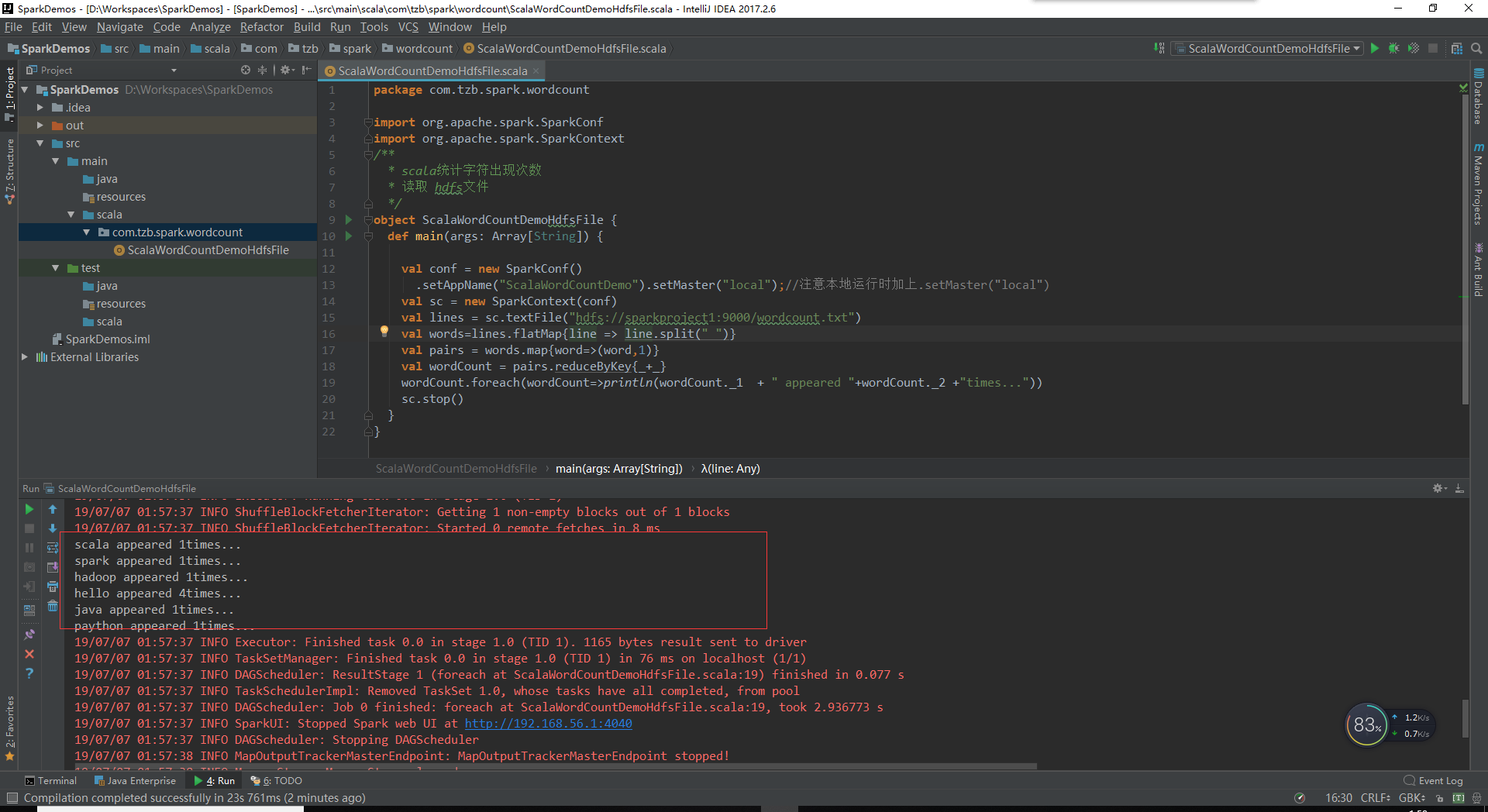Screen dimensions: 1488x812
Task: Open Search Everywhere with the magnifier icon
Action: tap(1476, 48)
